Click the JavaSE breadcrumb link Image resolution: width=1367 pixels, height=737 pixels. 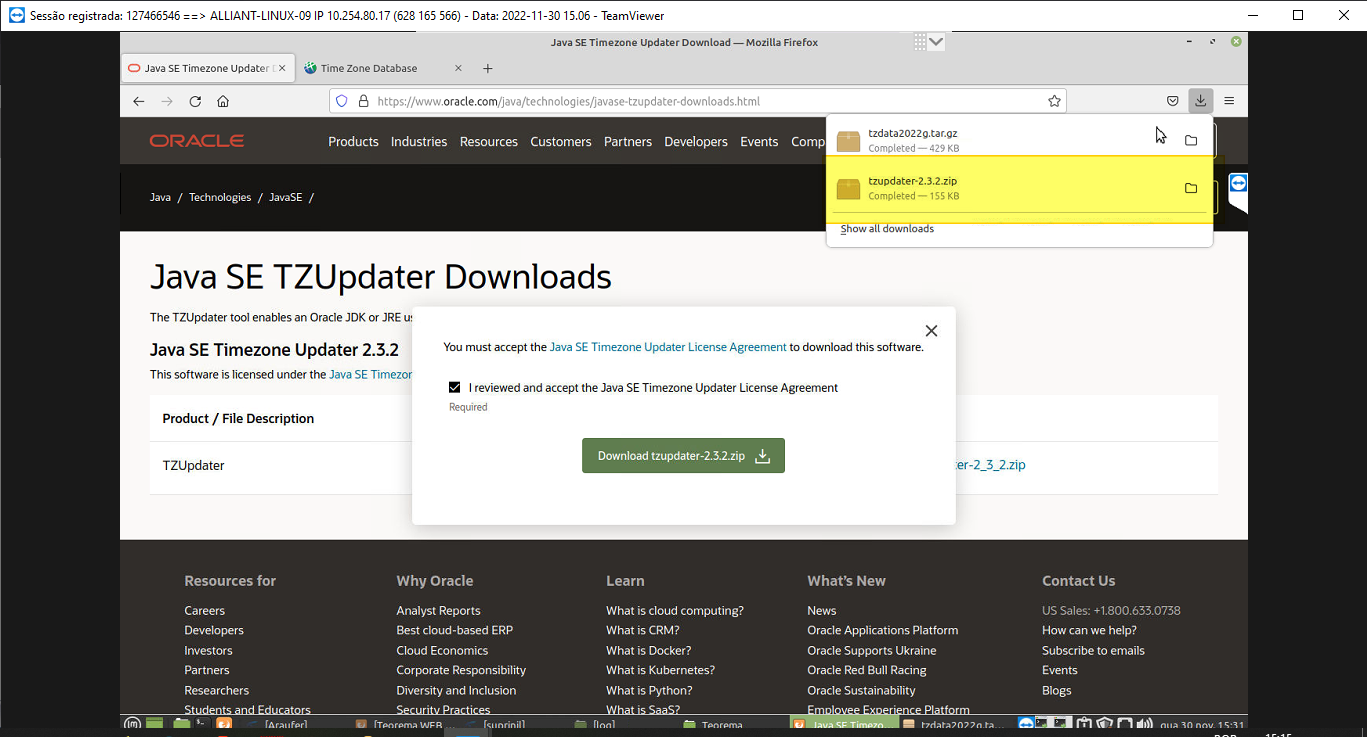click(x=285, y=197)
